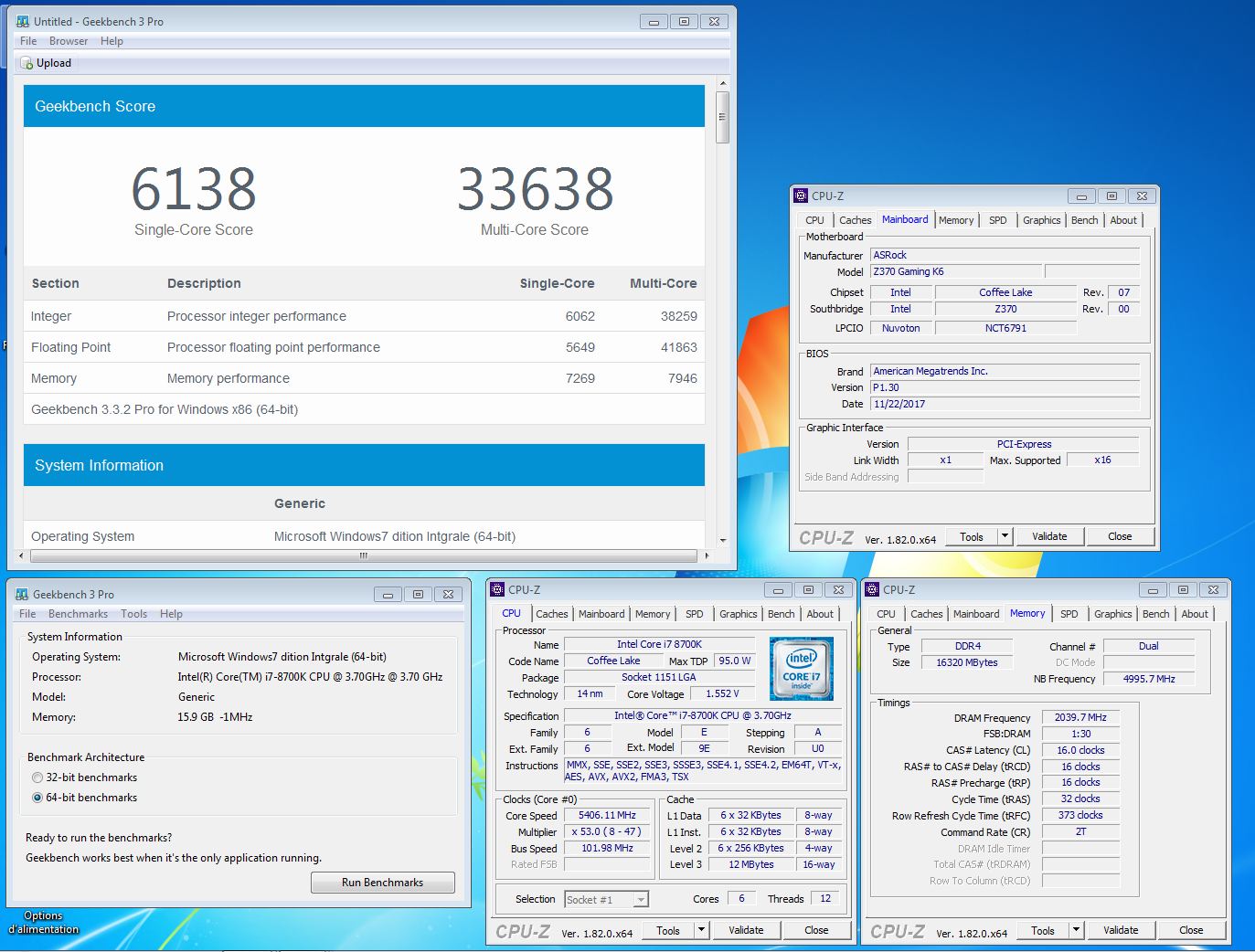This screenshot has width=1255, height=952.
Task: Click the Upload toolbar icon in Geekbench
Action: click(x=27, y=63)
